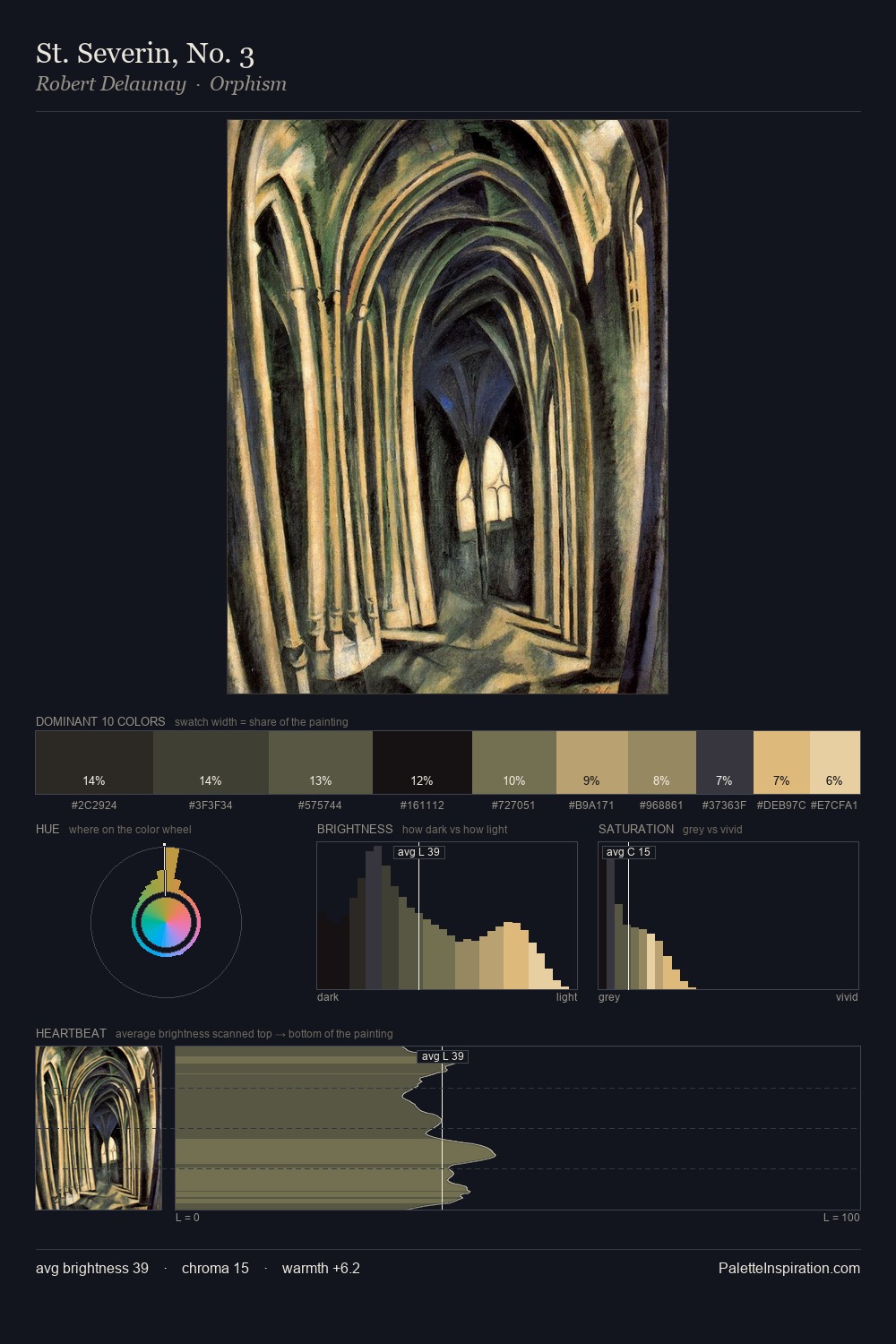Click the hex code text '#968861'
Screen dimensions: 896x1344
pyautogui.click(x=661, y=806)
